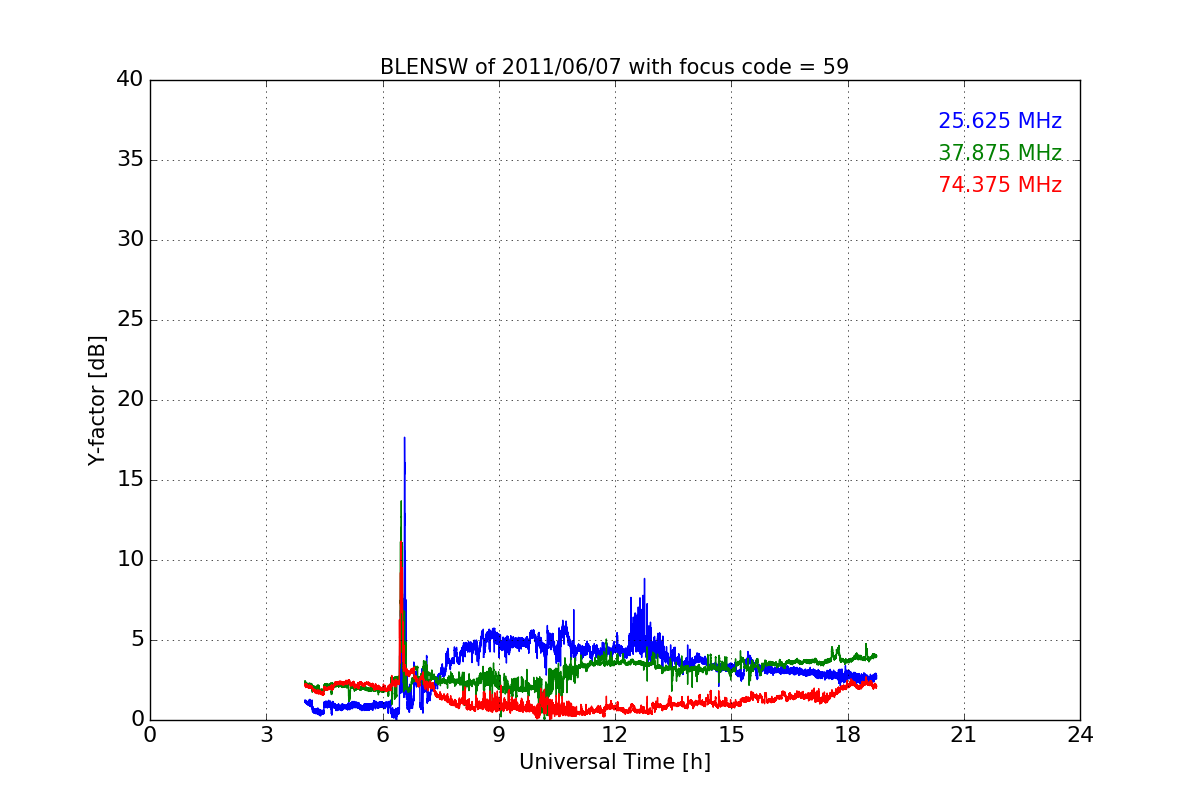This screenshot has height=800, width=1200.
Task: Click the y-axis tick label 30
Action: coord(130,239)
